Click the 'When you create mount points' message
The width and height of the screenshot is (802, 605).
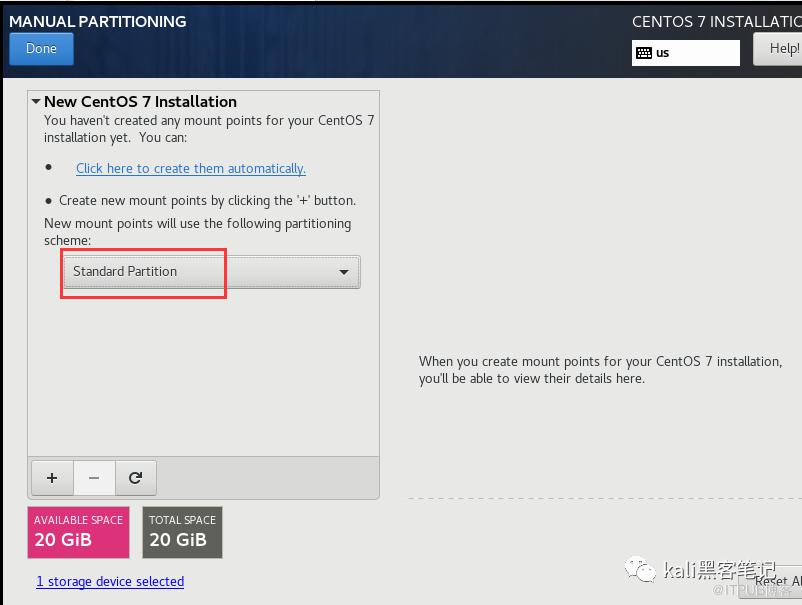point(600,370)
